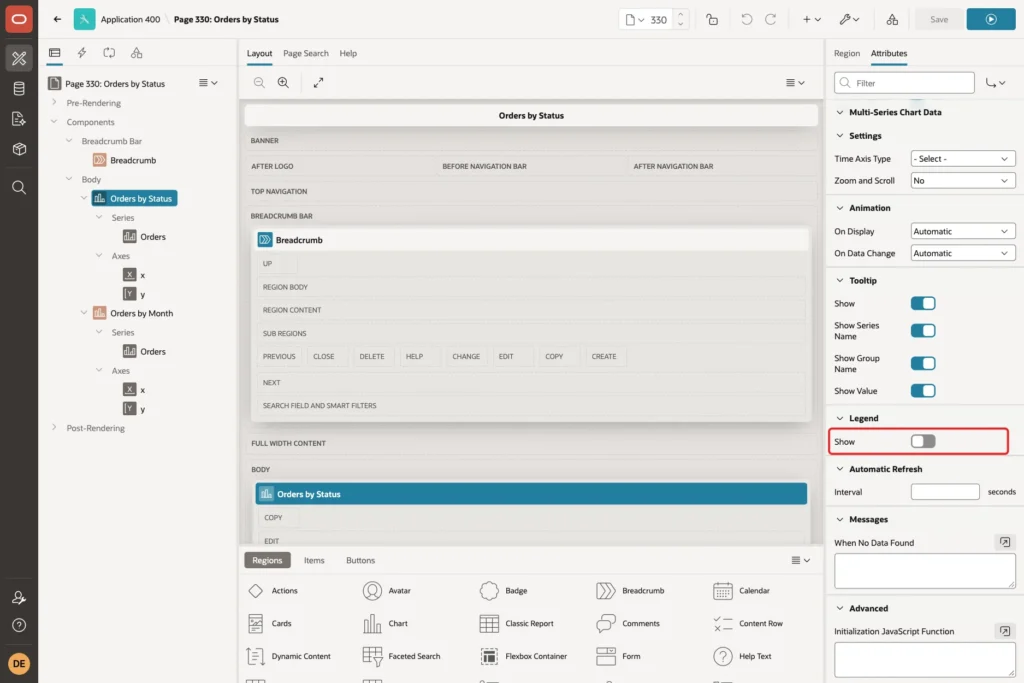Toggle Tooltip Show switch
The image size is (1024, 683).
coord(923,304)
